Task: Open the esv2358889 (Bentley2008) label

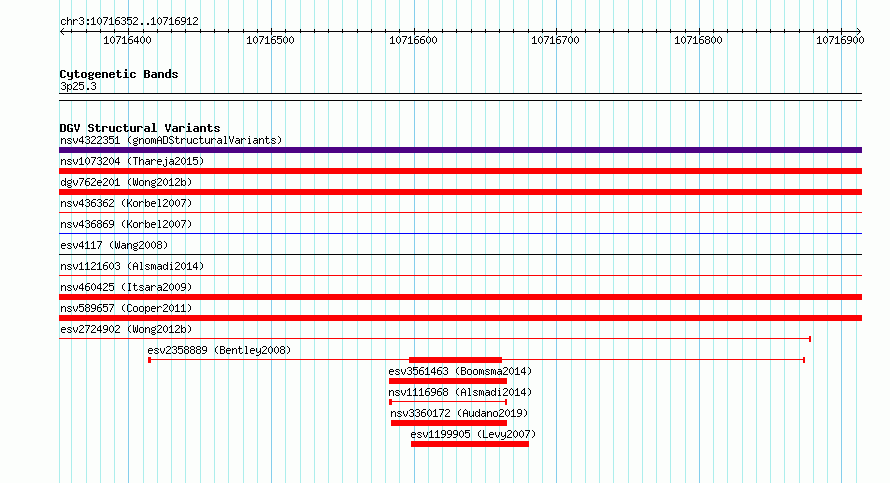Action: [x=219, y=350]
